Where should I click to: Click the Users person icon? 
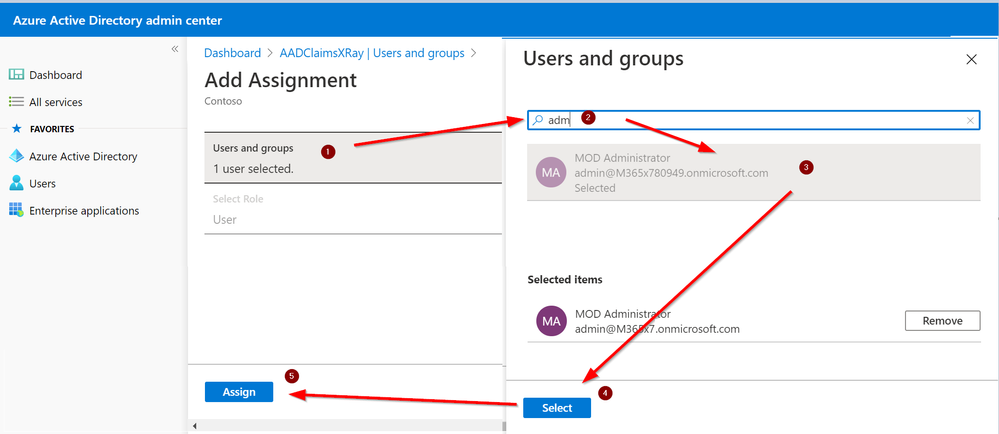coord(16,184)
